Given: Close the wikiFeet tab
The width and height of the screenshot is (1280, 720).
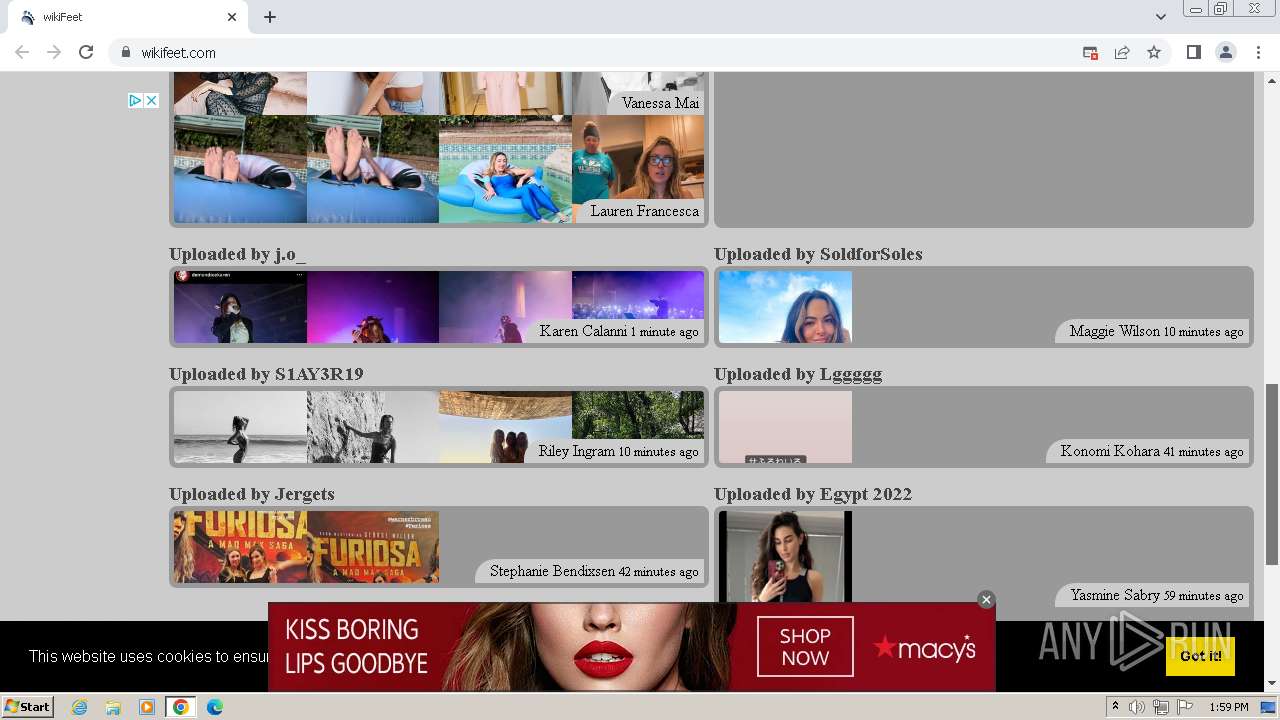Looking at the screenshot, I should pyautogui.click(x=232, y=17).
